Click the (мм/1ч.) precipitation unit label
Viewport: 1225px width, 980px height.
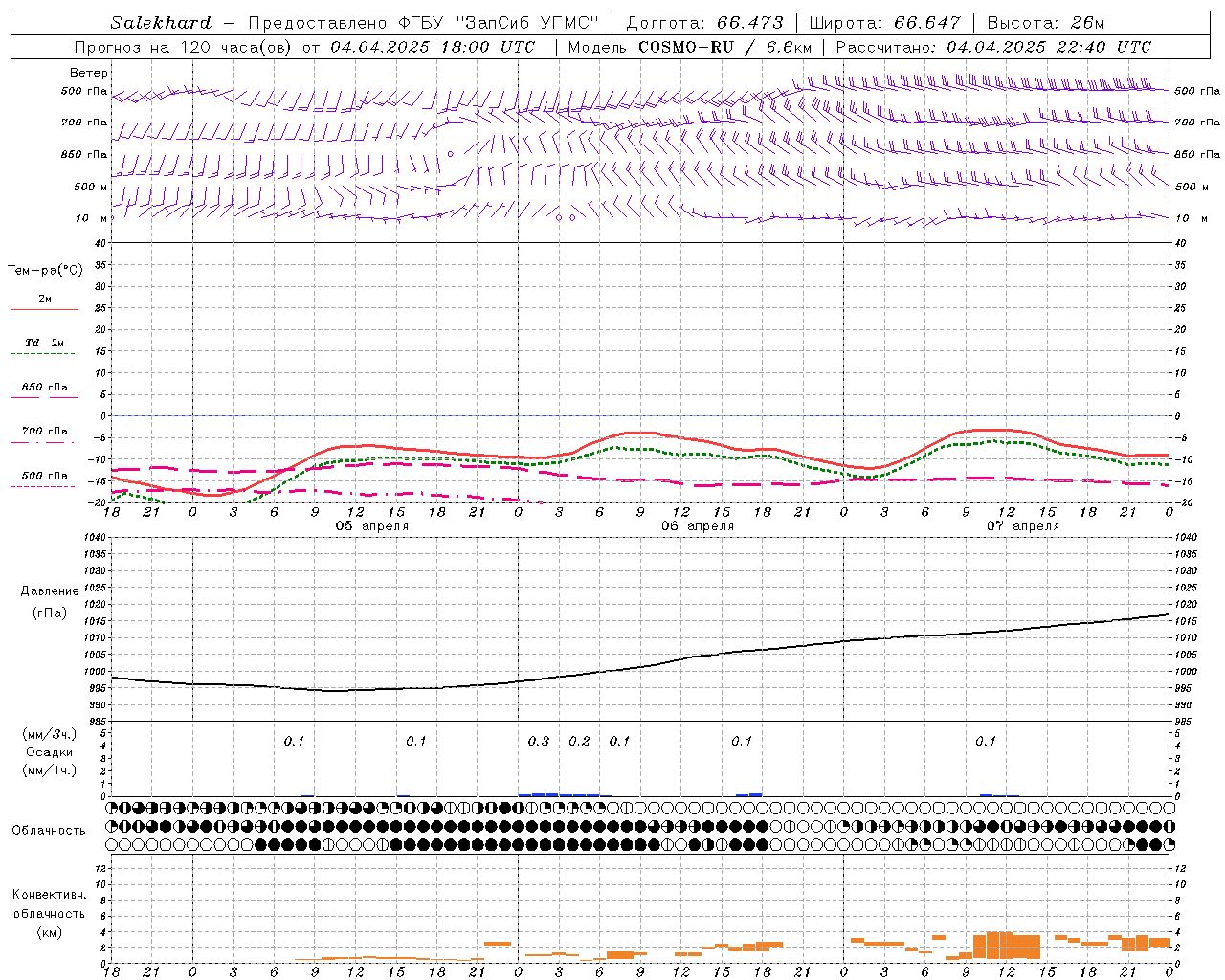pyautogui.click(x=49, y=770)
